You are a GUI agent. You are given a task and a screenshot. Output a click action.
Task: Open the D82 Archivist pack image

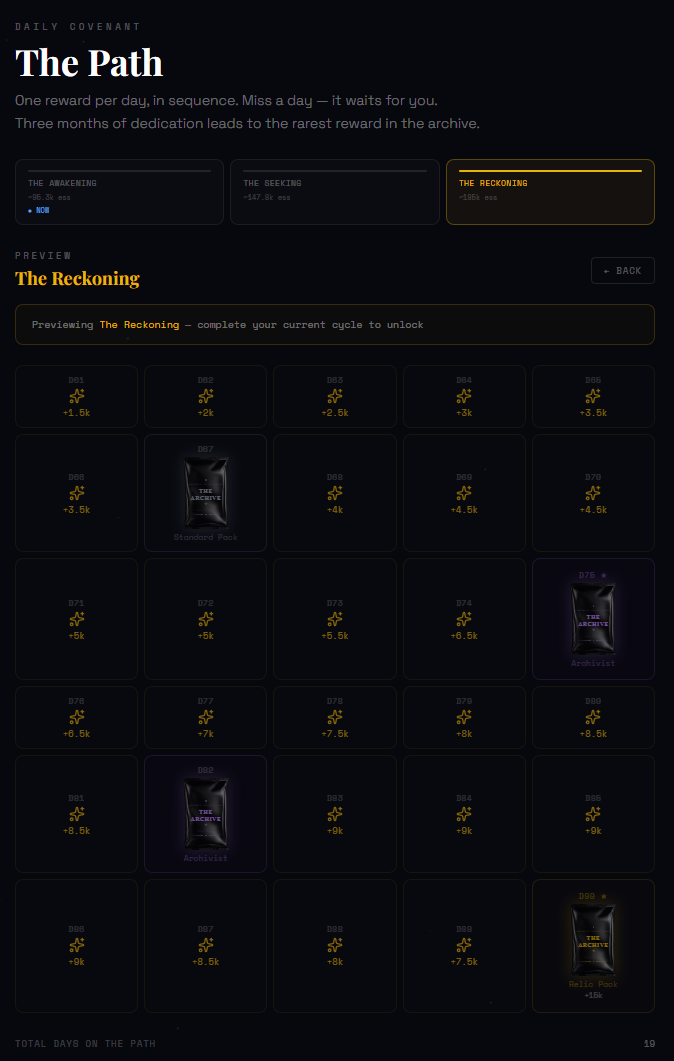206,813
